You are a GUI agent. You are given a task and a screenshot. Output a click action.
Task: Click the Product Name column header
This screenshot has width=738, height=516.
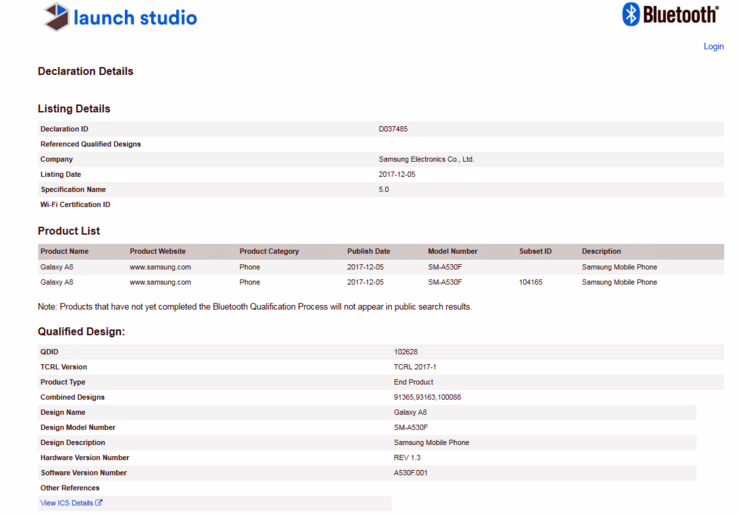pyautogui.click(x=64, y=251)
